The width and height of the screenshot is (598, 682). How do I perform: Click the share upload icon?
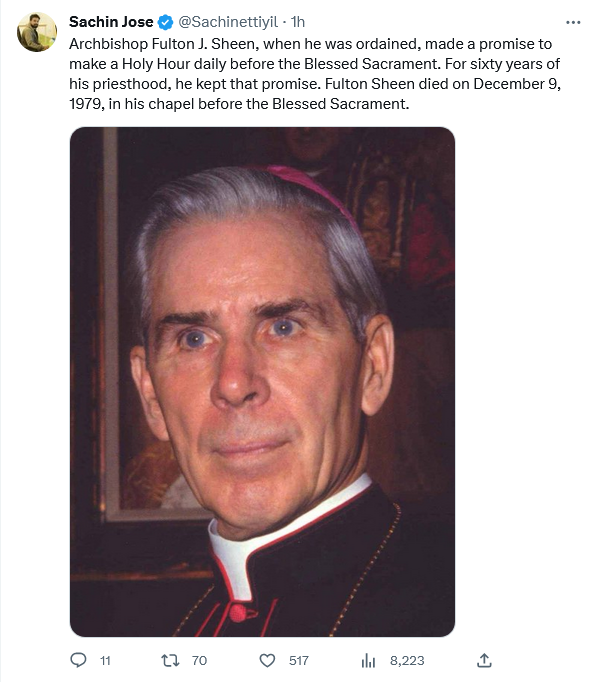(x=484, y=660)
